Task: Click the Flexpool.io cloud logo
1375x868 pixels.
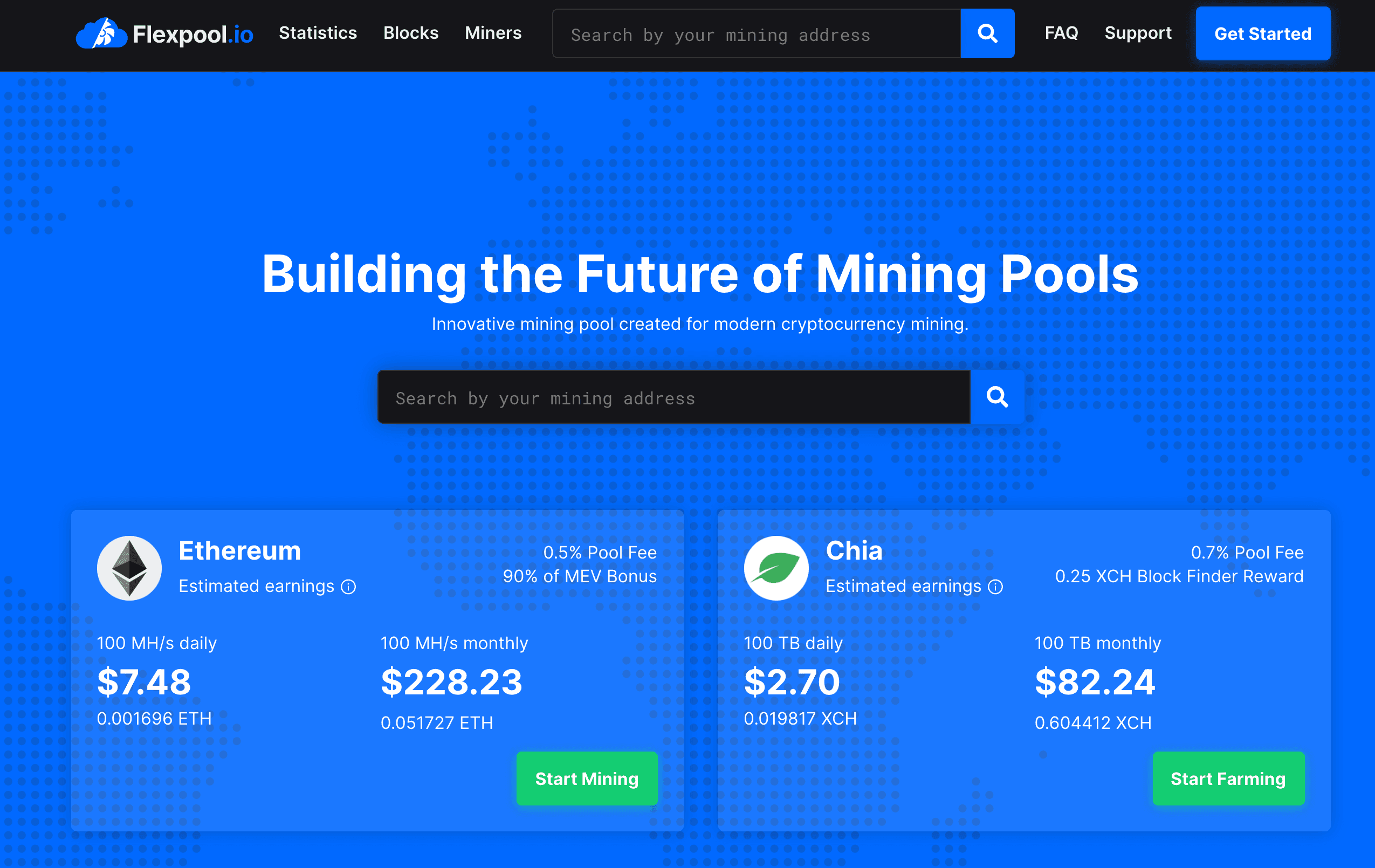Action: [x=101, y=33]
